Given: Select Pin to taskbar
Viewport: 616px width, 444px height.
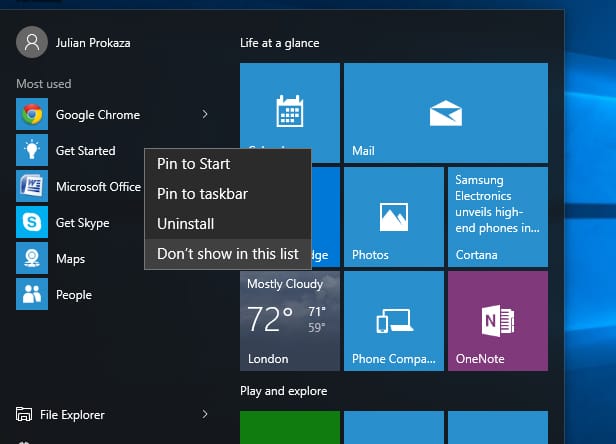Looking at the screenshot, I should pos(228,194).
